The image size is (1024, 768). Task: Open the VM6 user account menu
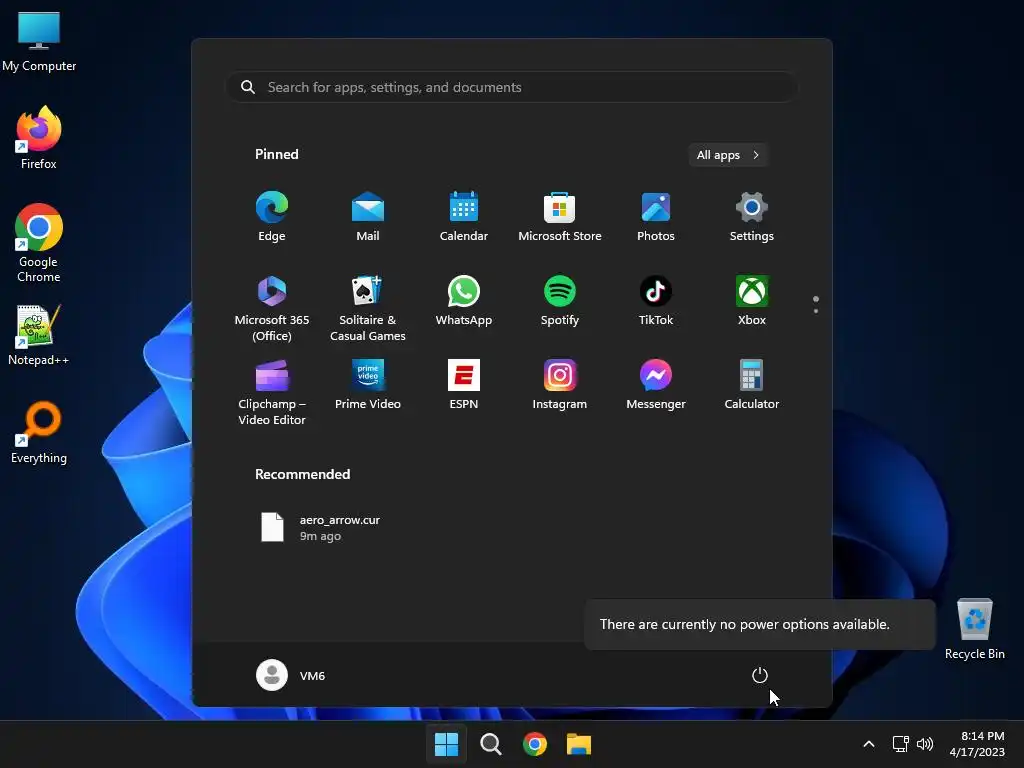click(291, 675)
